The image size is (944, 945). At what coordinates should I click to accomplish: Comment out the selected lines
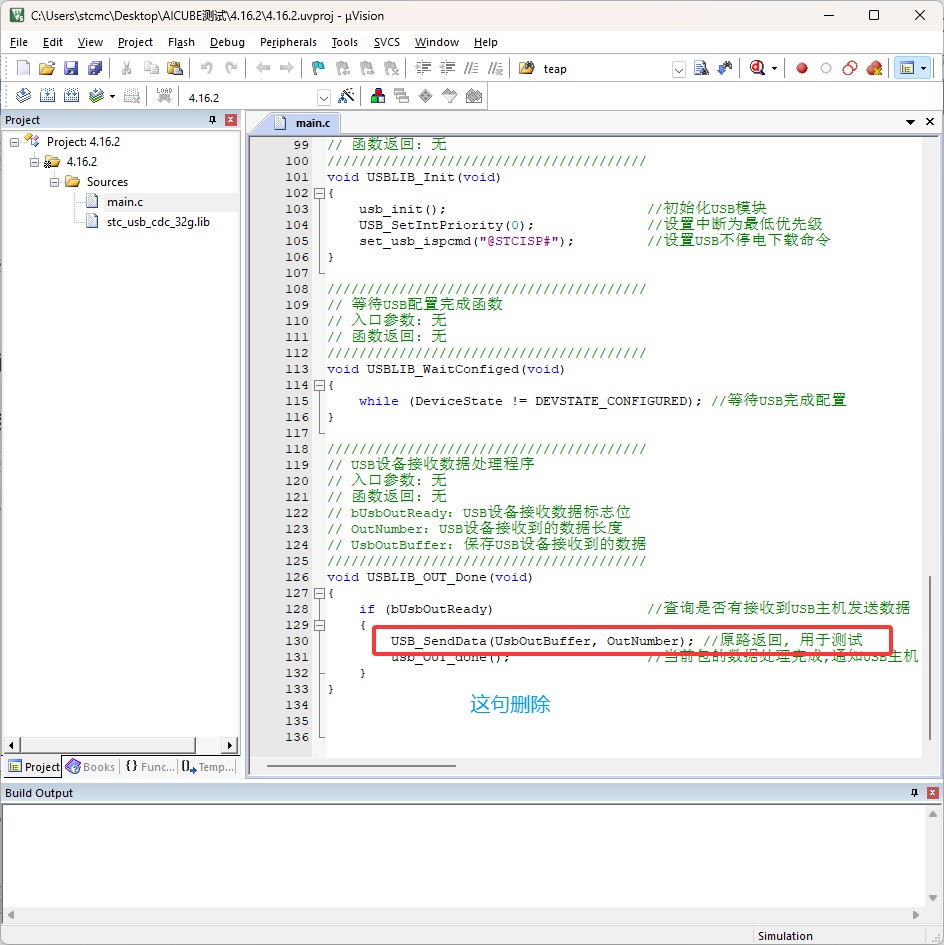click(471, 68)
